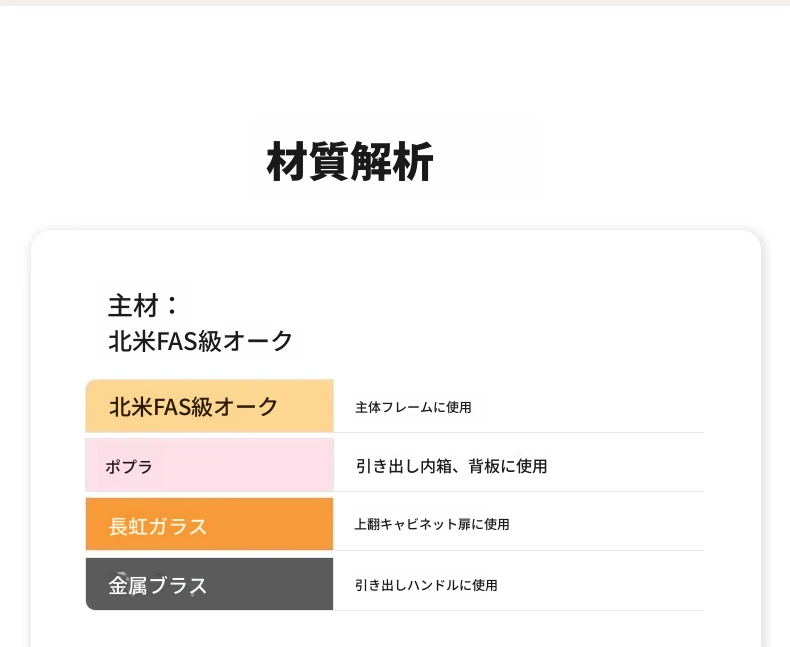Click empty area right of 上翻キャビネット扉に使用 row
Screen dimensions: 790x647
[607, 525]
